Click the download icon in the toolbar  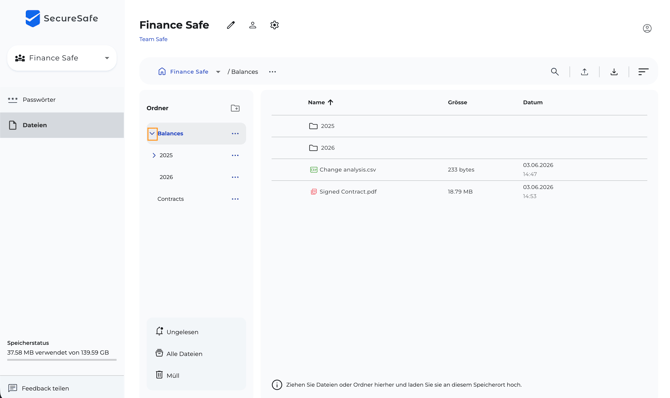[x=614, y=72]
